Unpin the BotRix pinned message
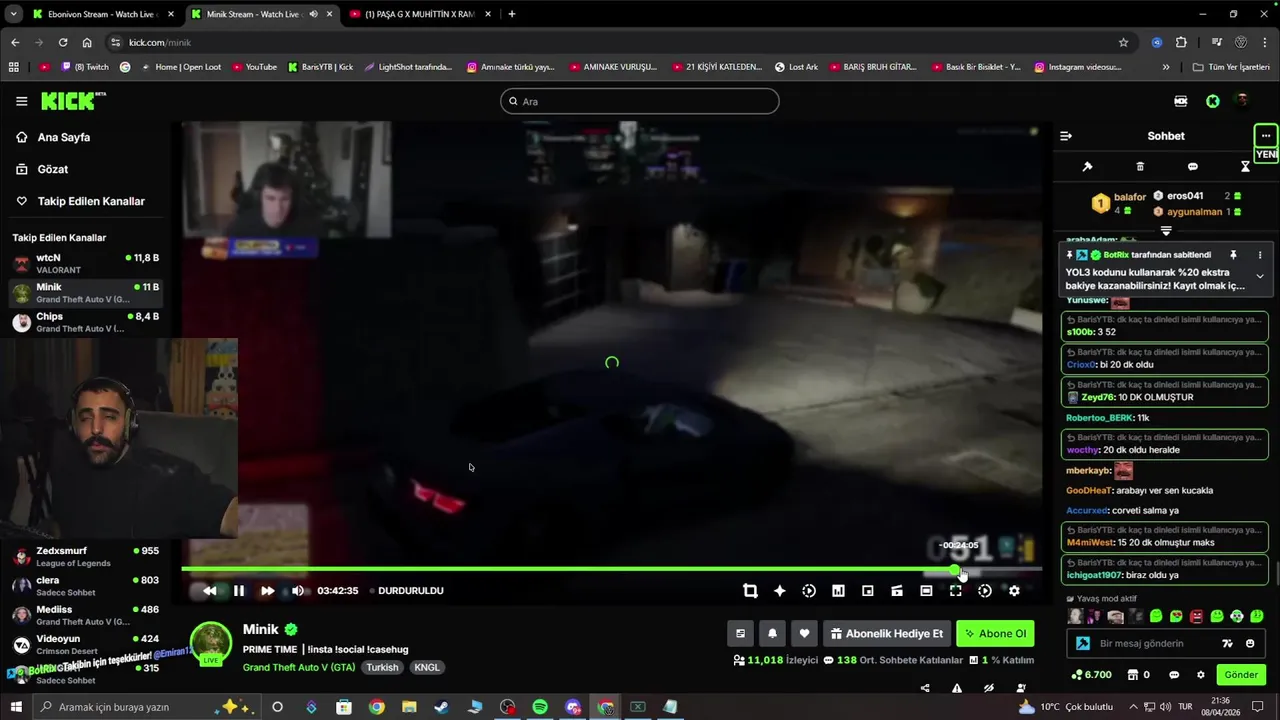This screenshot has width=1280, height=720. (x=1233, y=255)
